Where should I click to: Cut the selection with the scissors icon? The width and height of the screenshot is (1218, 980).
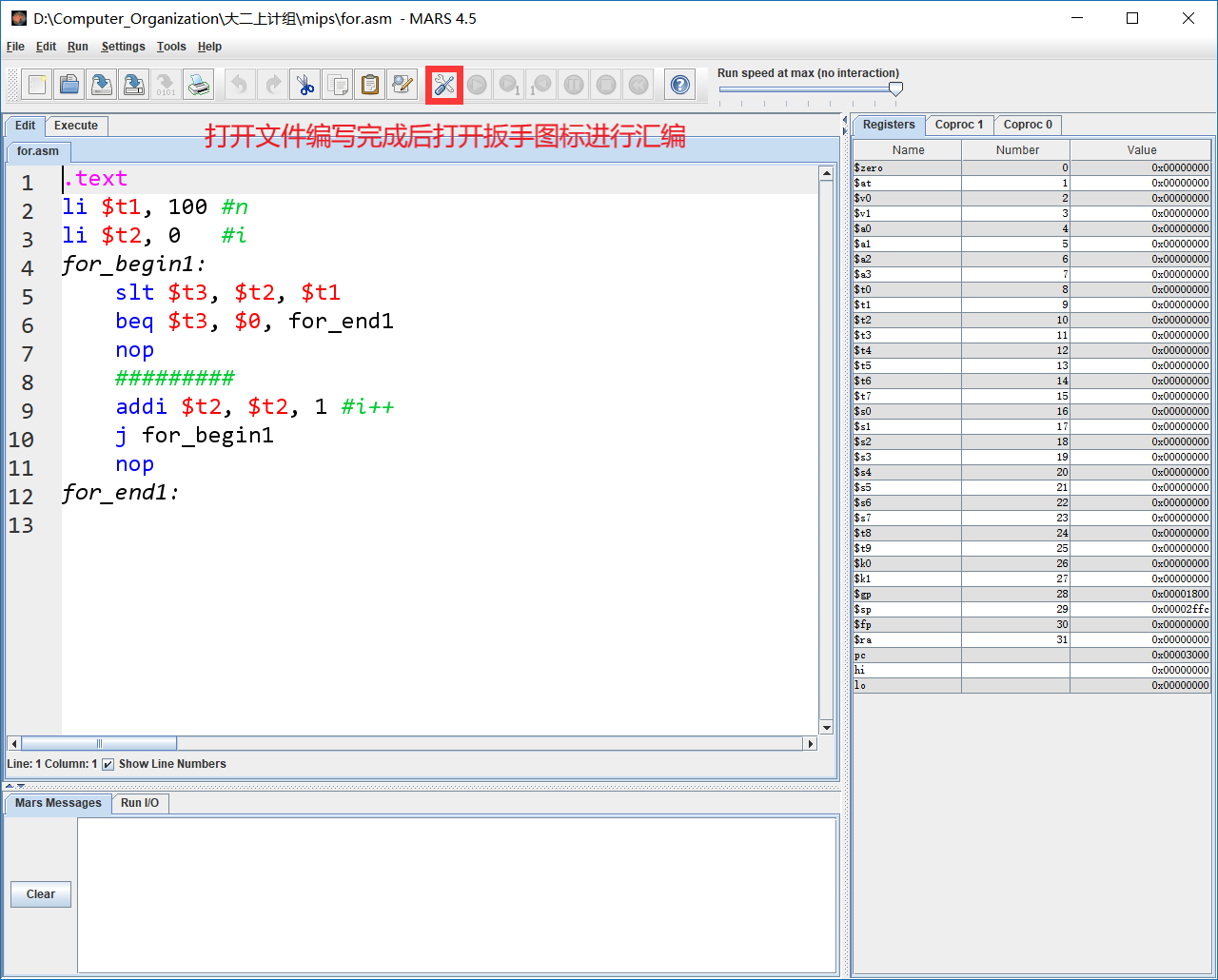click(305, 85)
